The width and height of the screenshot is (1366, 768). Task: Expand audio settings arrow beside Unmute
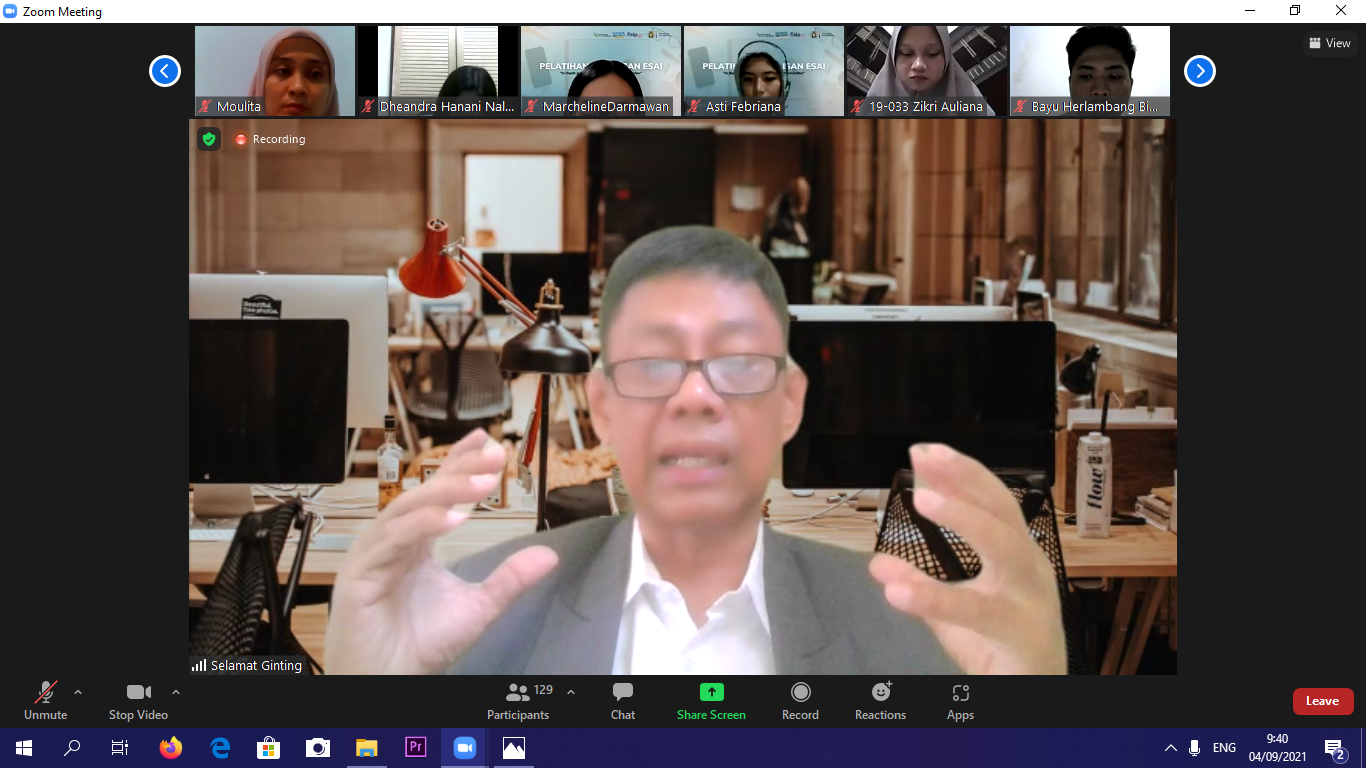pyautogui.click(x=78, y=692)
